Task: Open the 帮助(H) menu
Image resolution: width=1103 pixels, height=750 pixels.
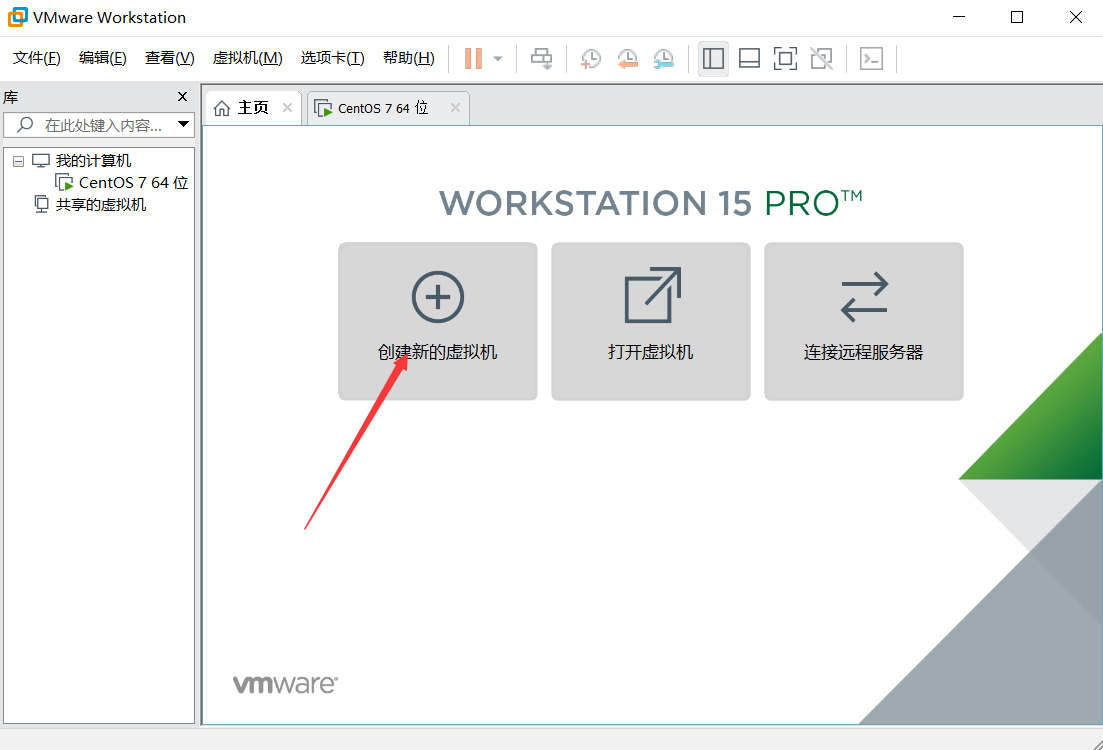Action: click(409, 58)
